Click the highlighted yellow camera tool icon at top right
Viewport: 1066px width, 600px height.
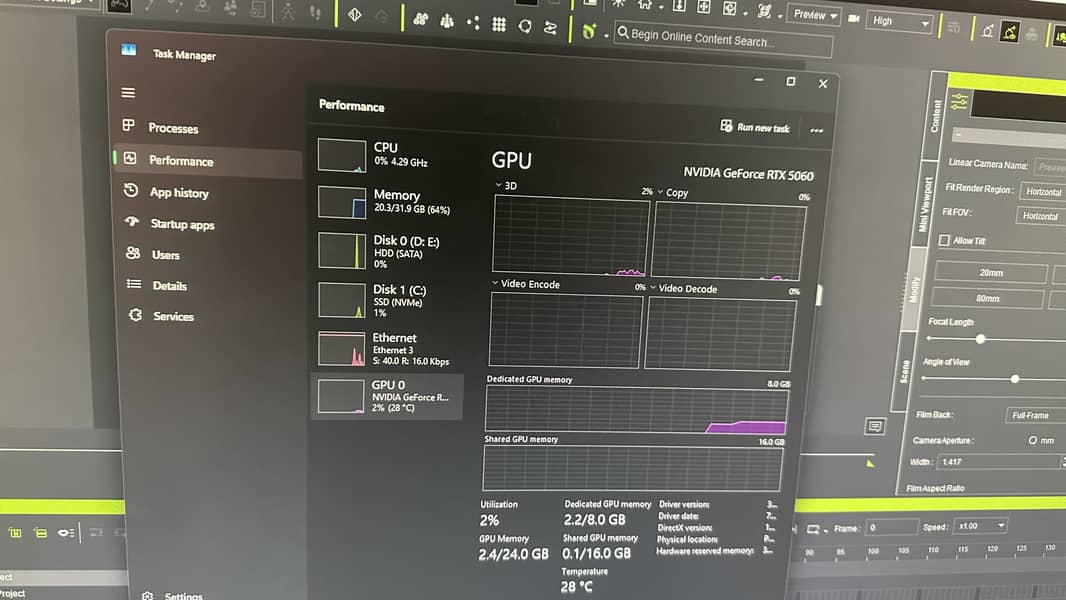click(x=1010, y=32)
